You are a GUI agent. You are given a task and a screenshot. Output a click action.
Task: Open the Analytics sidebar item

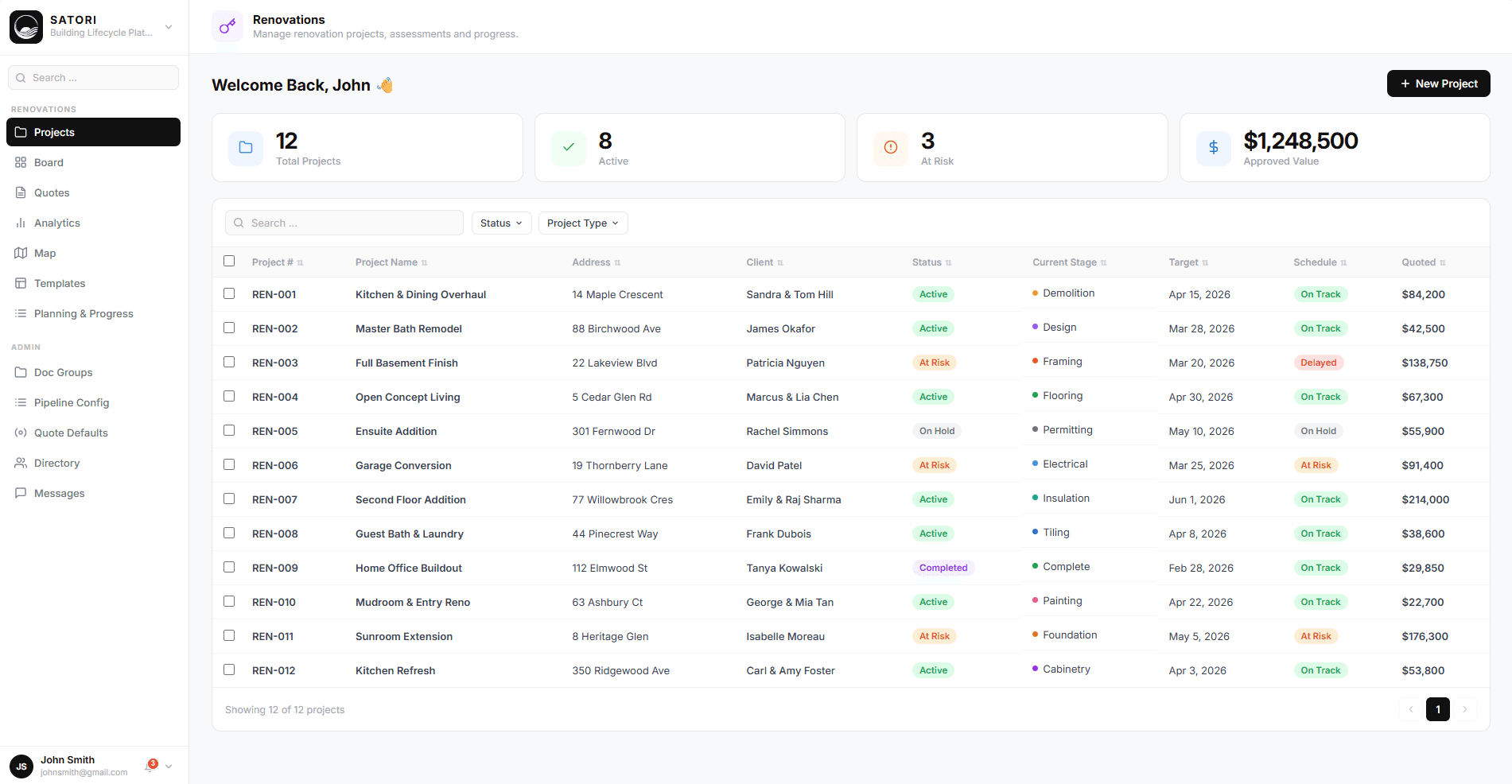click(x=93, y=223)
